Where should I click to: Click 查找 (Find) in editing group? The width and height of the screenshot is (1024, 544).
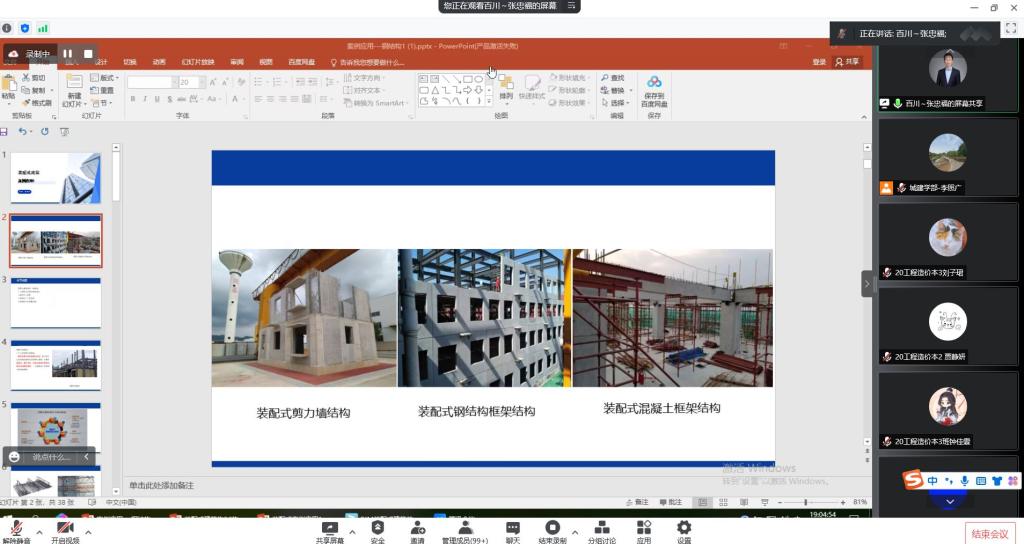(x=613, y=78)
